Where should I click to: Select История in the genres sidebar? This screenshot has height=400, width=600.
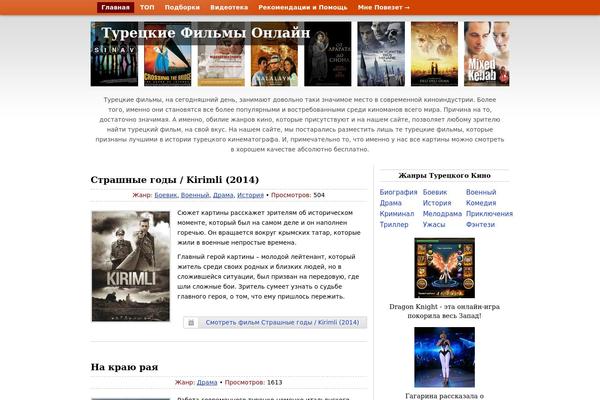(x=437, y=203)
